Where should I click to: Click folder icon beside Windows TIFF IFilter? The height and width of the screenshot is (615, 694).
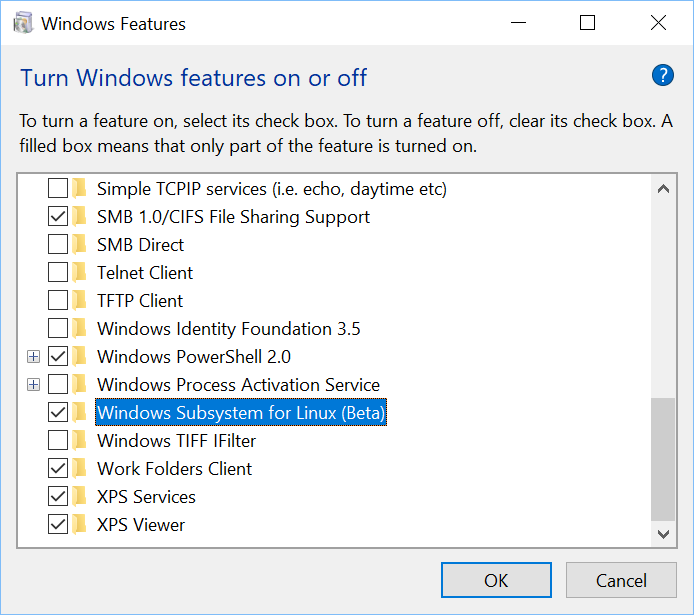click(x=79, y=441)
